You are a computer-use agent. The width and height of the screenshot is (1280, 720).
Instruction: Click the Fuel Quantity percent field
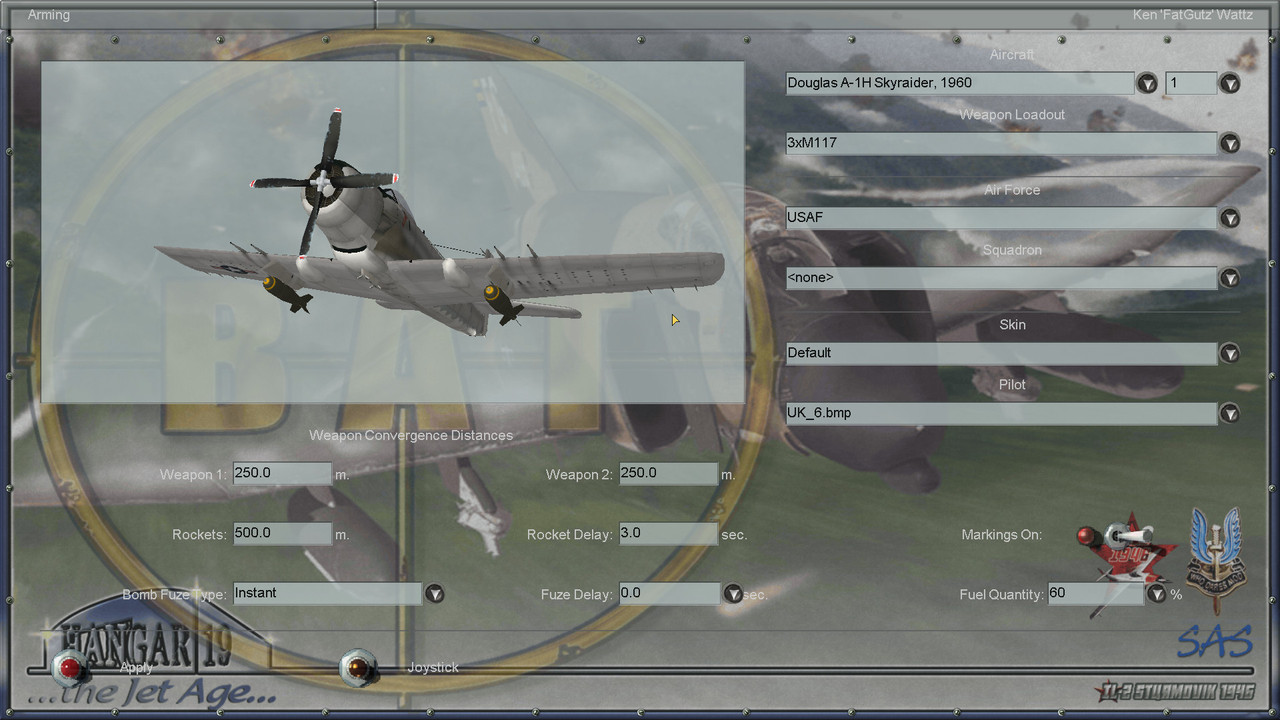1096,594
